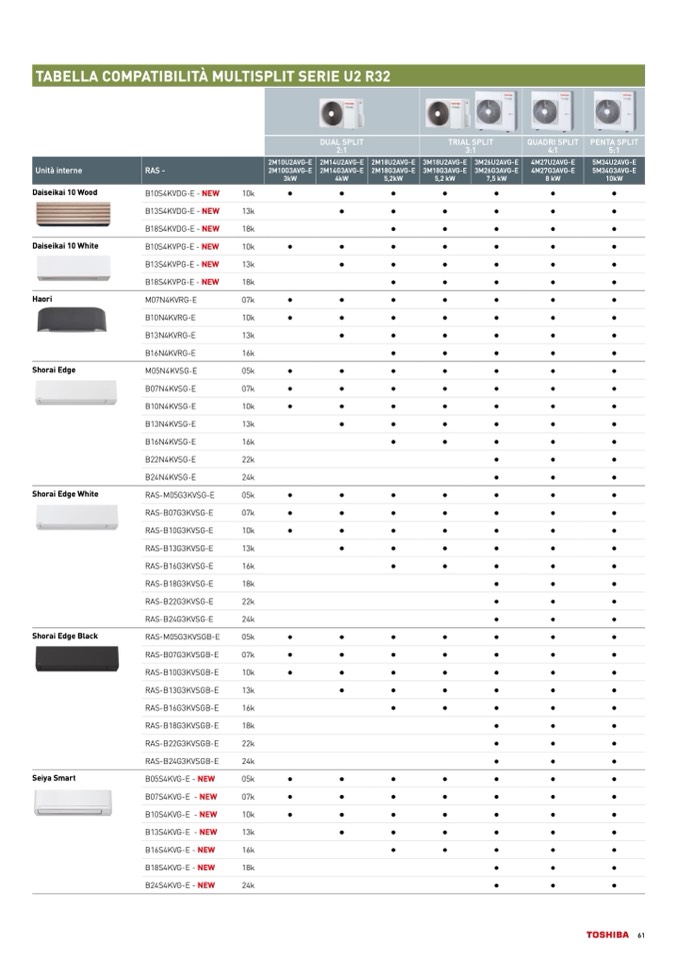Click the Daiseikai 10 White unit image
Viewport: 678px width, 959px height.
click(77, 268)
